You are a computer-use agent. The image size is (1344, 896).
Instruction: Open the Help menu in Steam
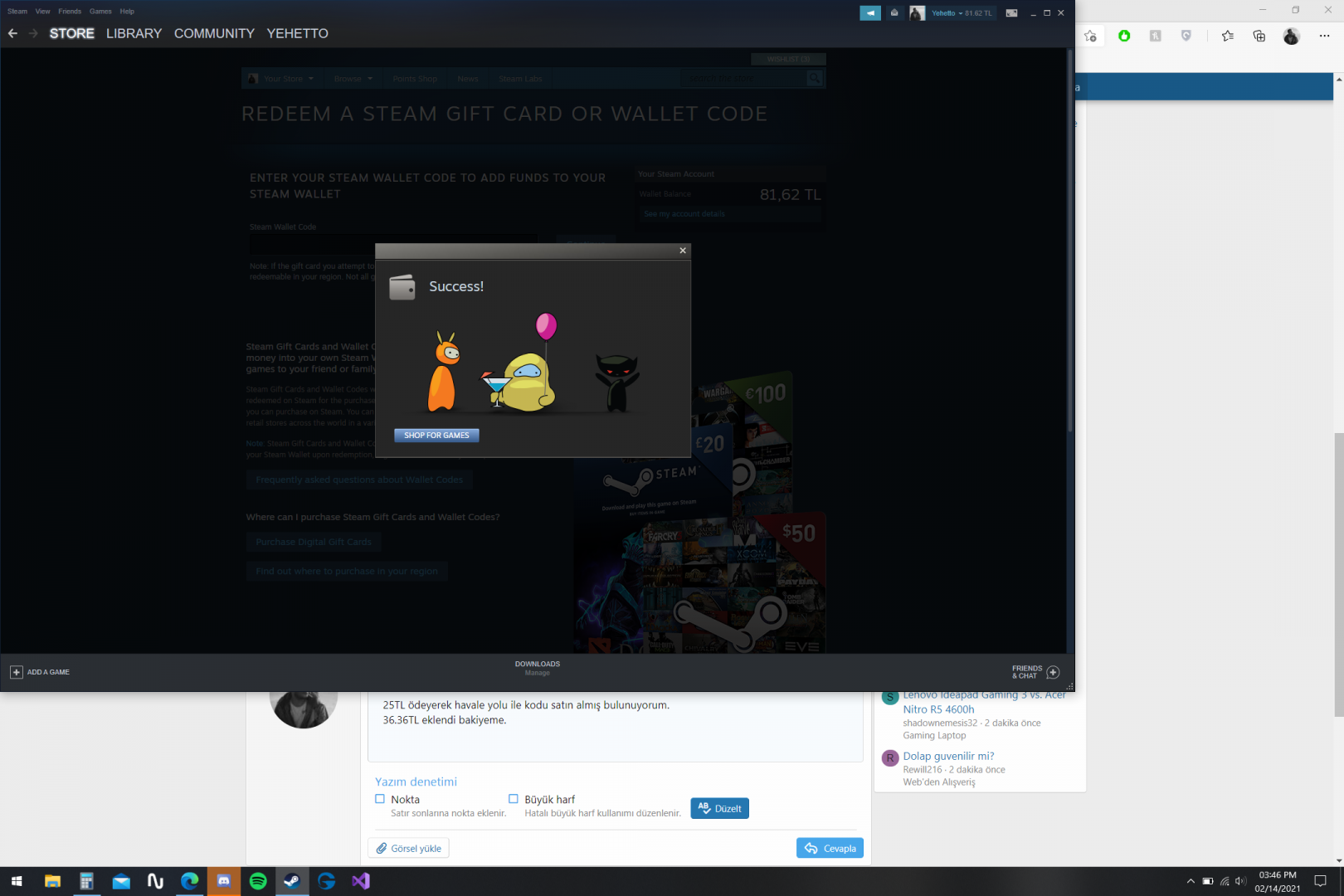[x=127, y=12]
